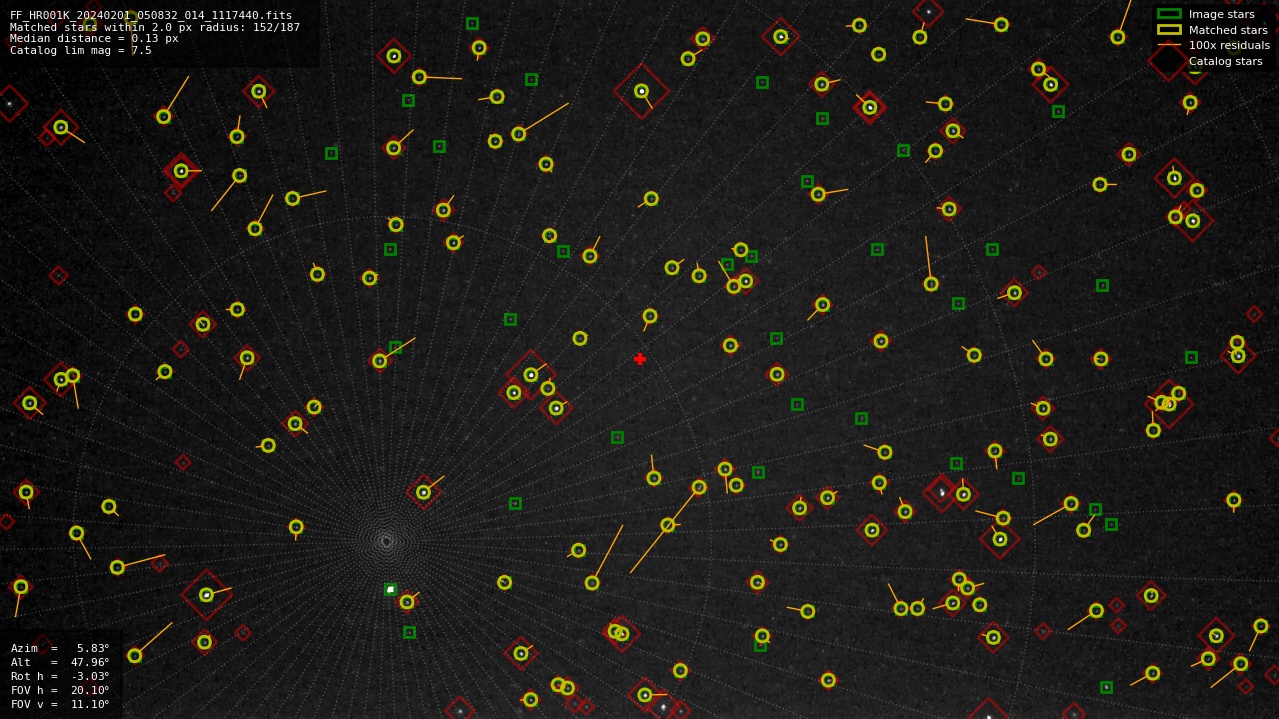Click the 'Catalog stars' legend label

click(x=1225, y=61)
